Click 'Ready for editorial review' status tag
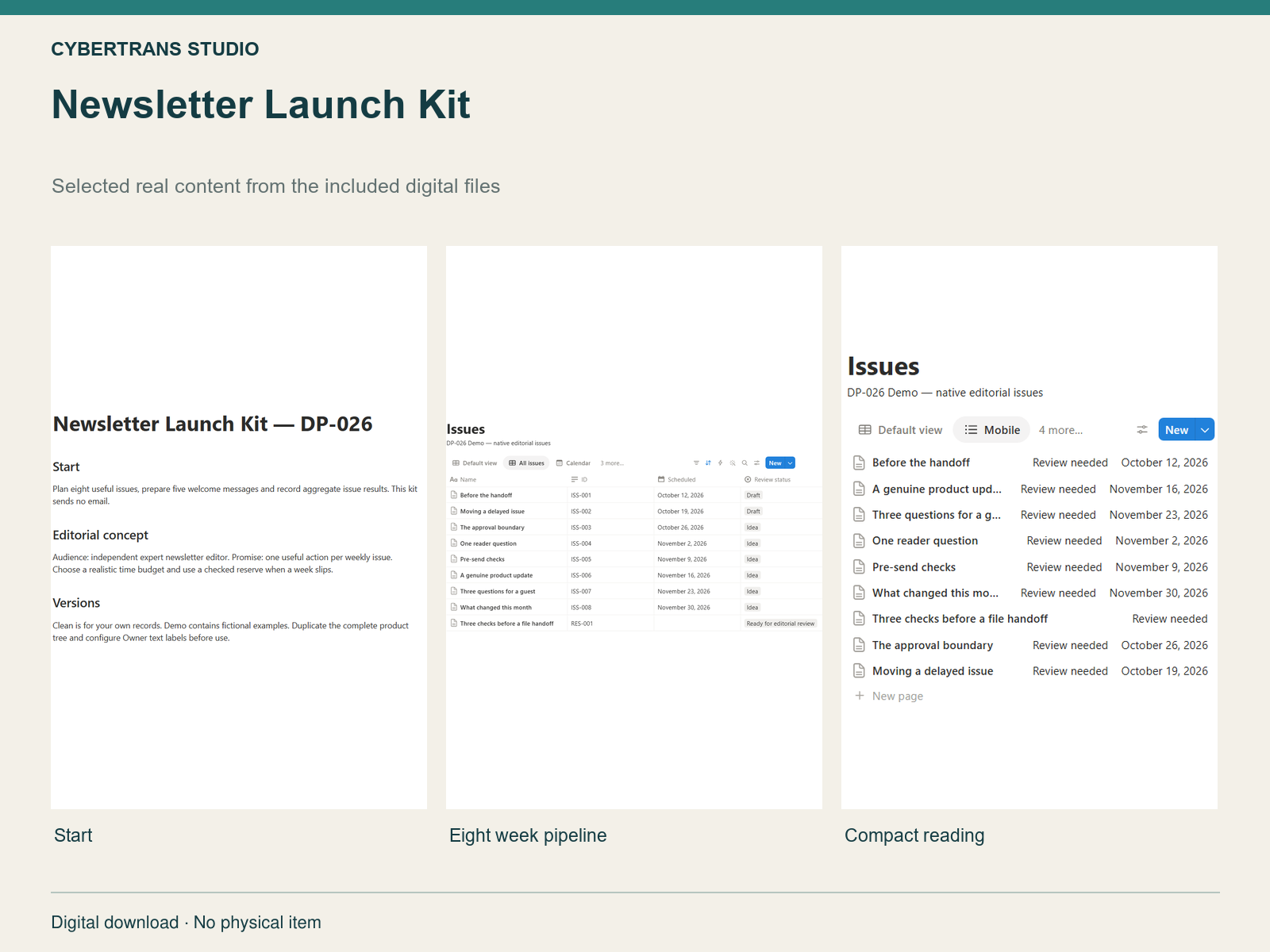The height and width of the screenshot is (952, 1270). coord(780,624)
